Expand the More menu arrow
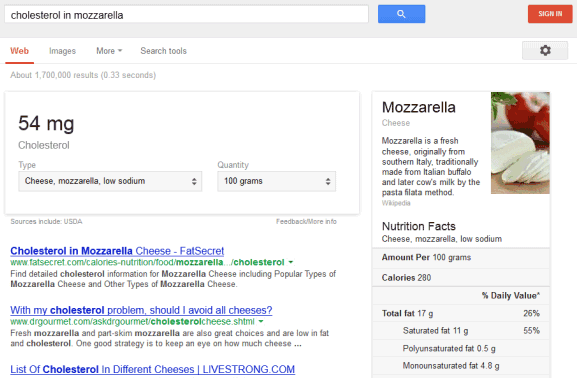 [120, 51]
